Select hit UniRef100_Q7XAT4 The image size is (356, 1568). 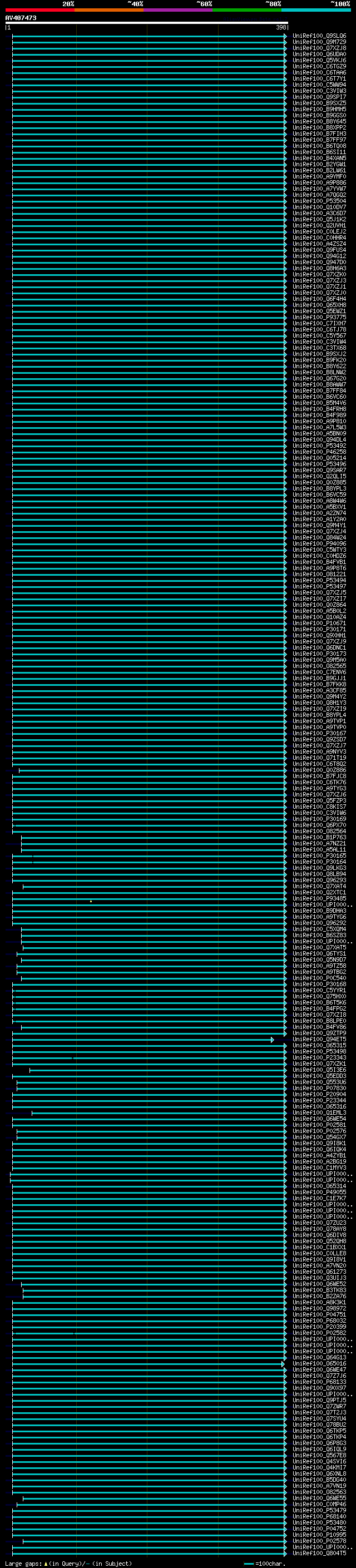(319, 886)
